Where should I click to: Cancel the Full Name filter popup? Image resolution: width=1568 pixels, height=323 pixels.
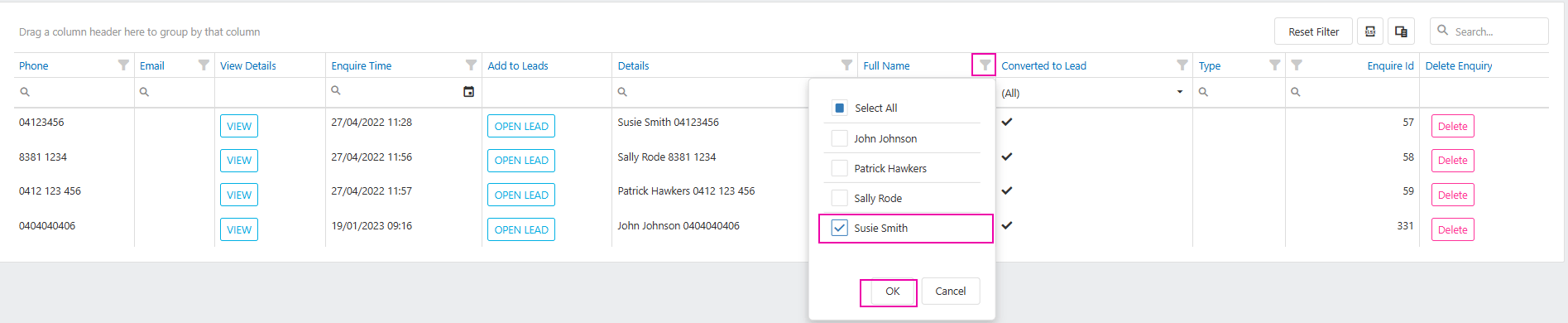pos(951,291)
